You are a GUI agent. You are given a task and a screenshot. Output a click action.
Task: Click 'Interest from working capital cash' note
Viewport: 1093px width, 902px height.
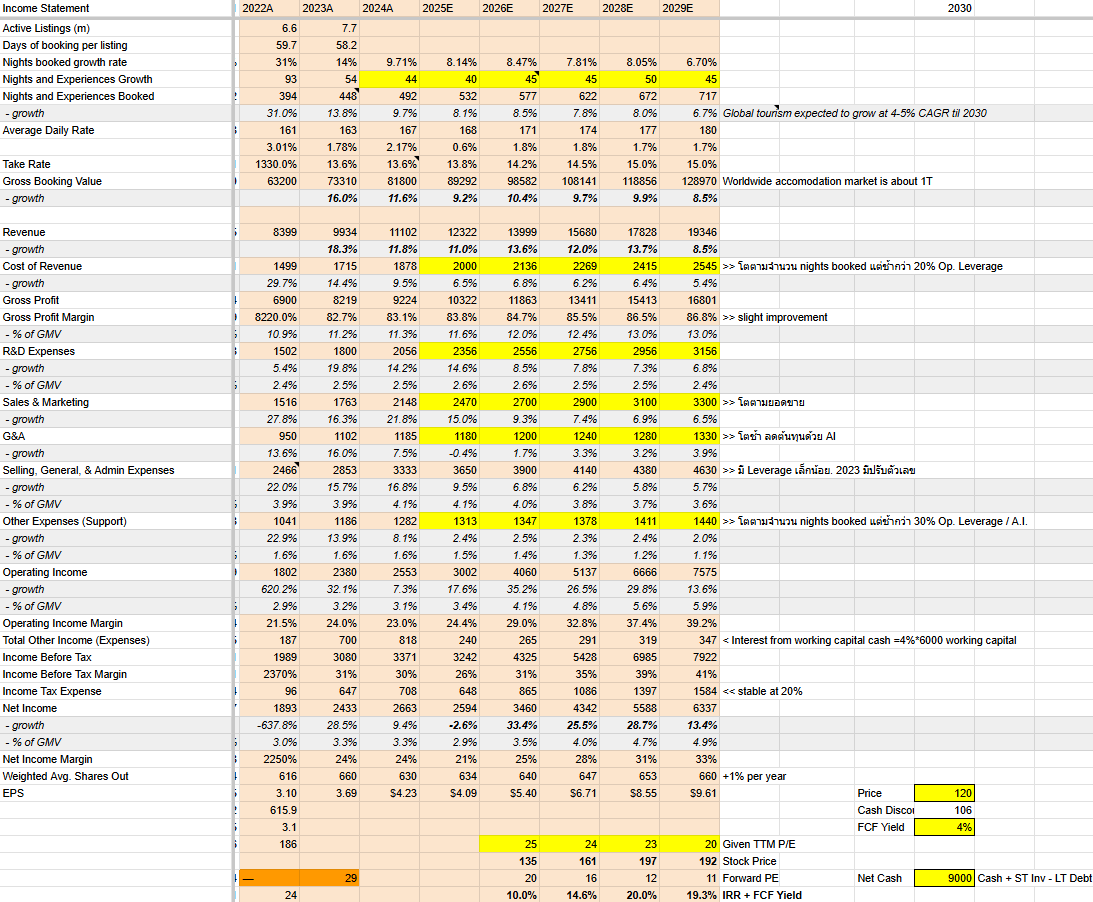[869, 641]
